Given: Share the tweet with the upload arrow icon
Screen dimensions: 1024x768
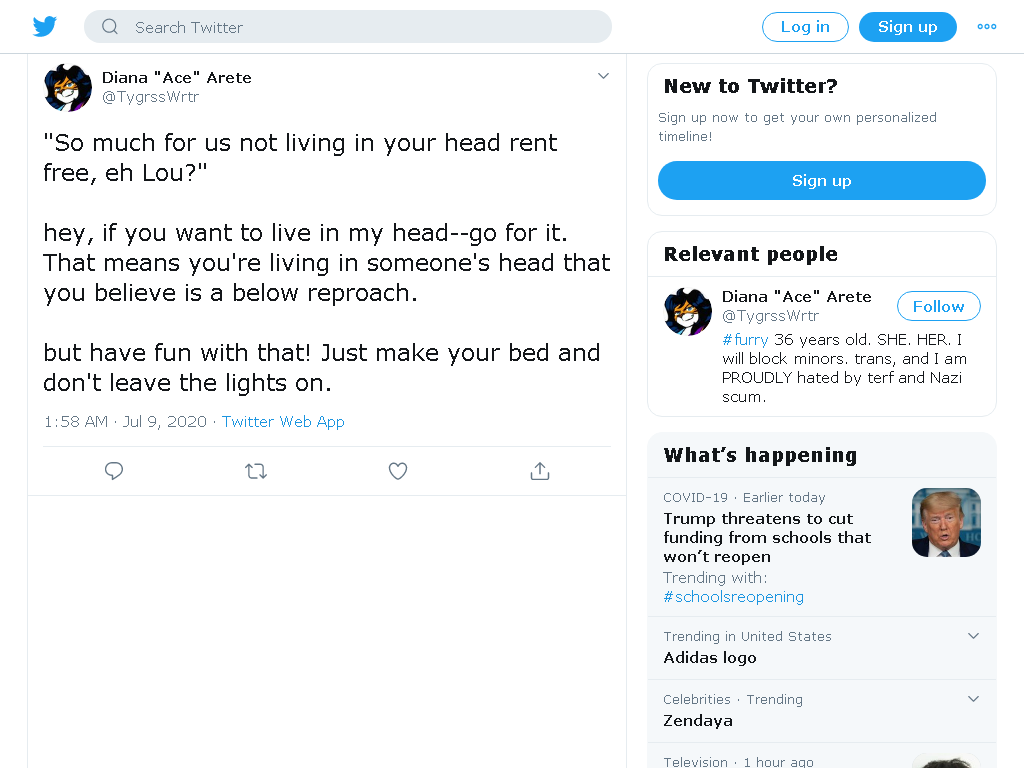Looking at the screenshot, I should (539, 471).
